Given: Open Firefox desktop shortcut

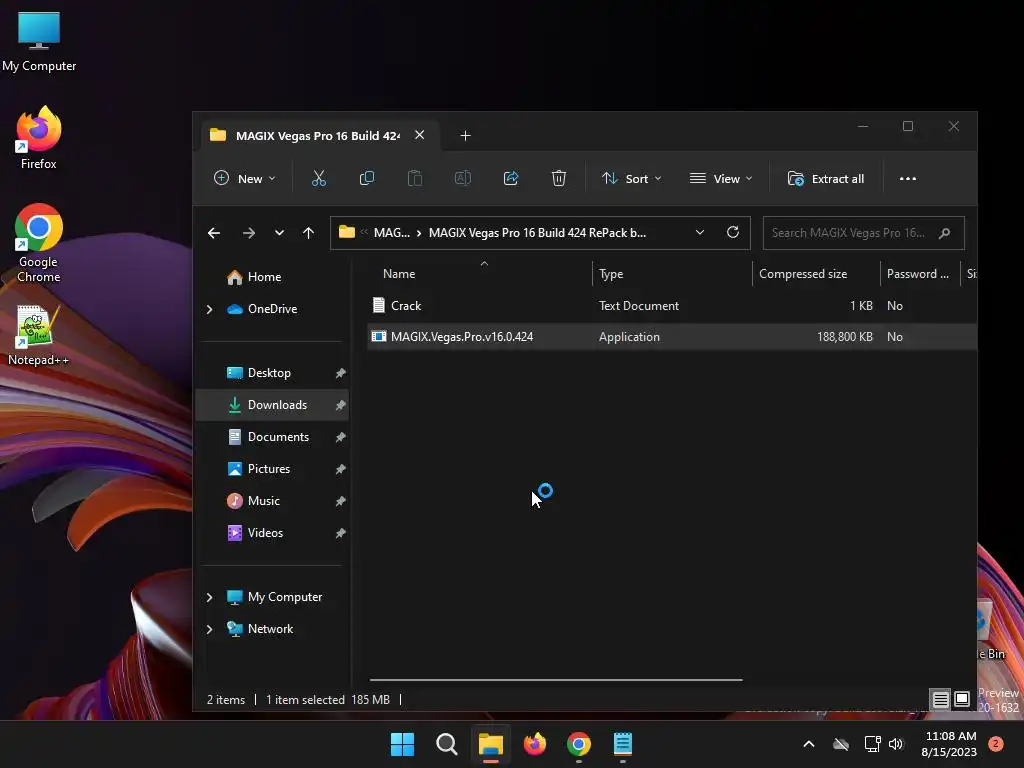Looking at the screenshot, I should click(39, 138).
